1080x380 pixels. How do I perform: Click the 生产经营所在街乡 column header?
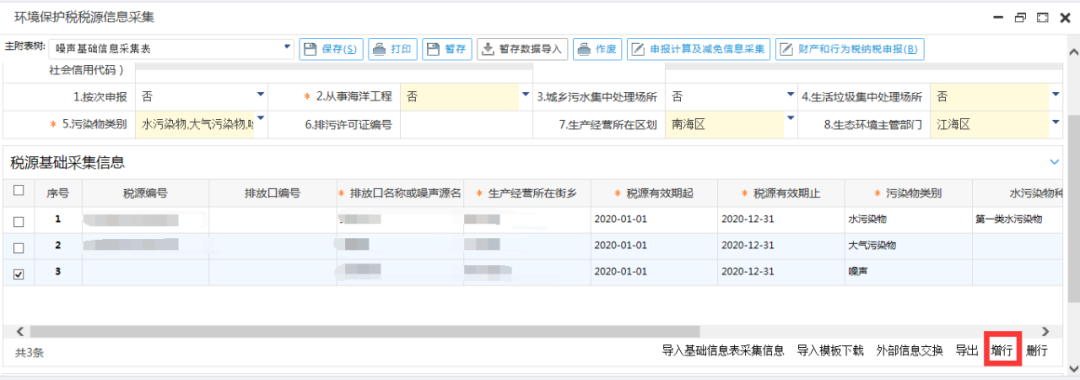click(527, 193)
